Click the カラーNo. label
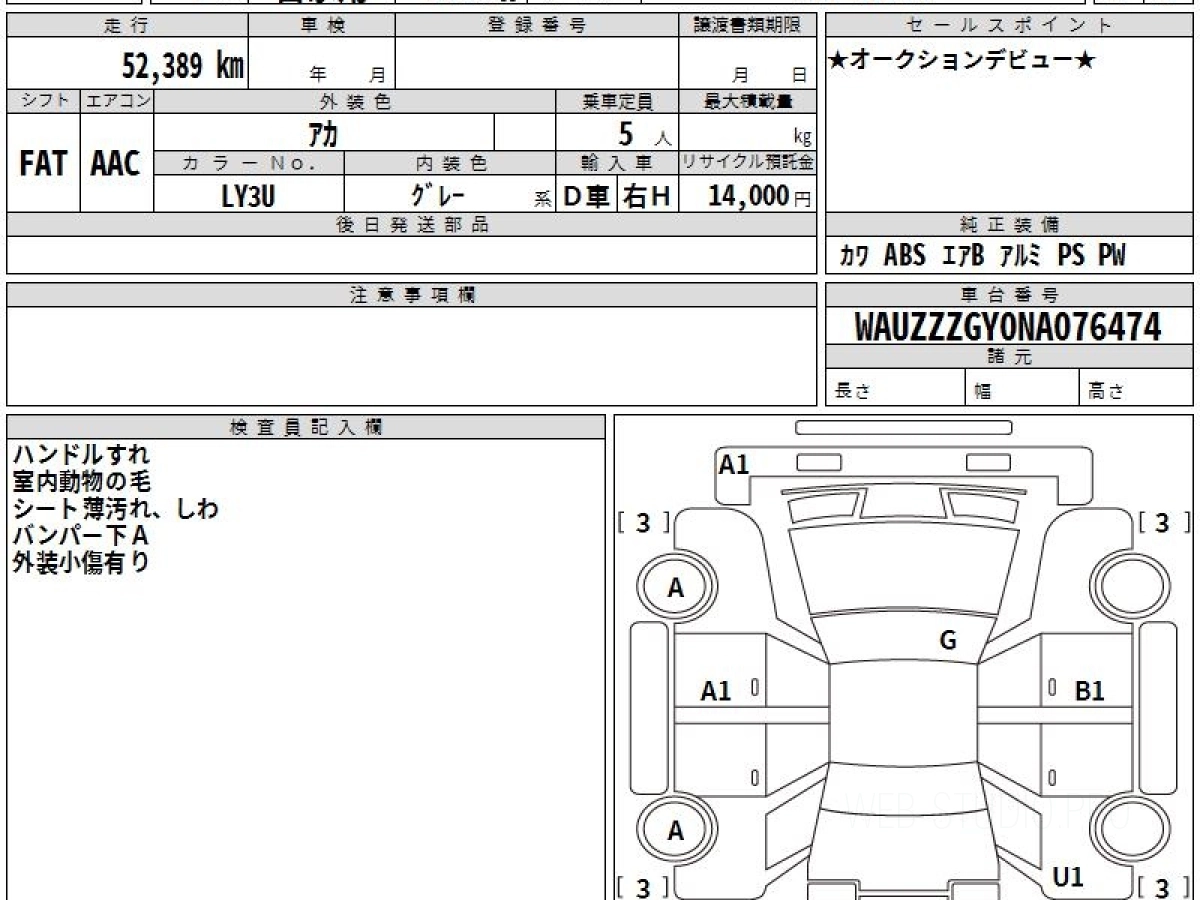 coord(249,163)
